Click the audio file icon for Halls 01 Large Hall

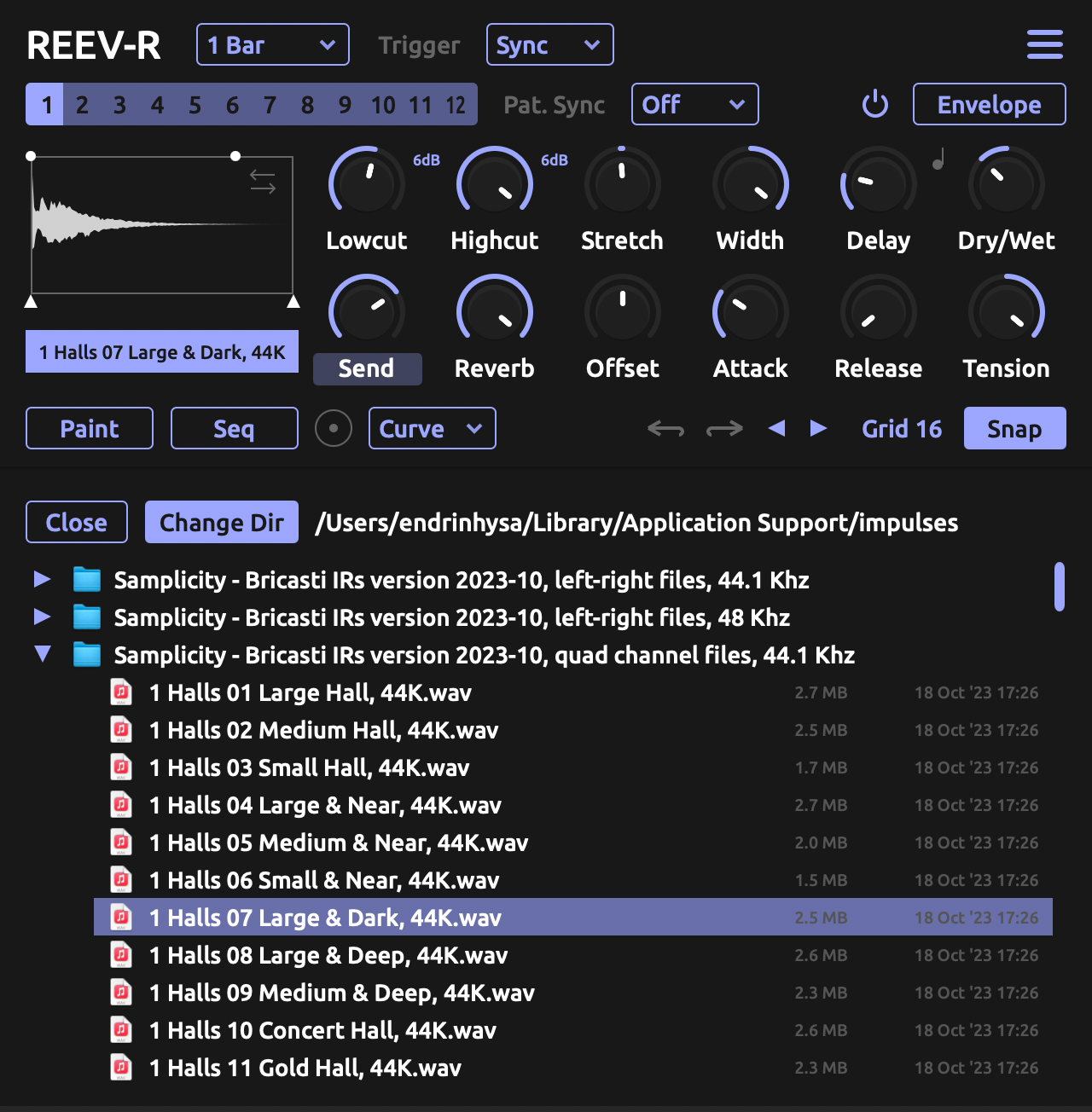pyautogui.click(x=121, y=692)
